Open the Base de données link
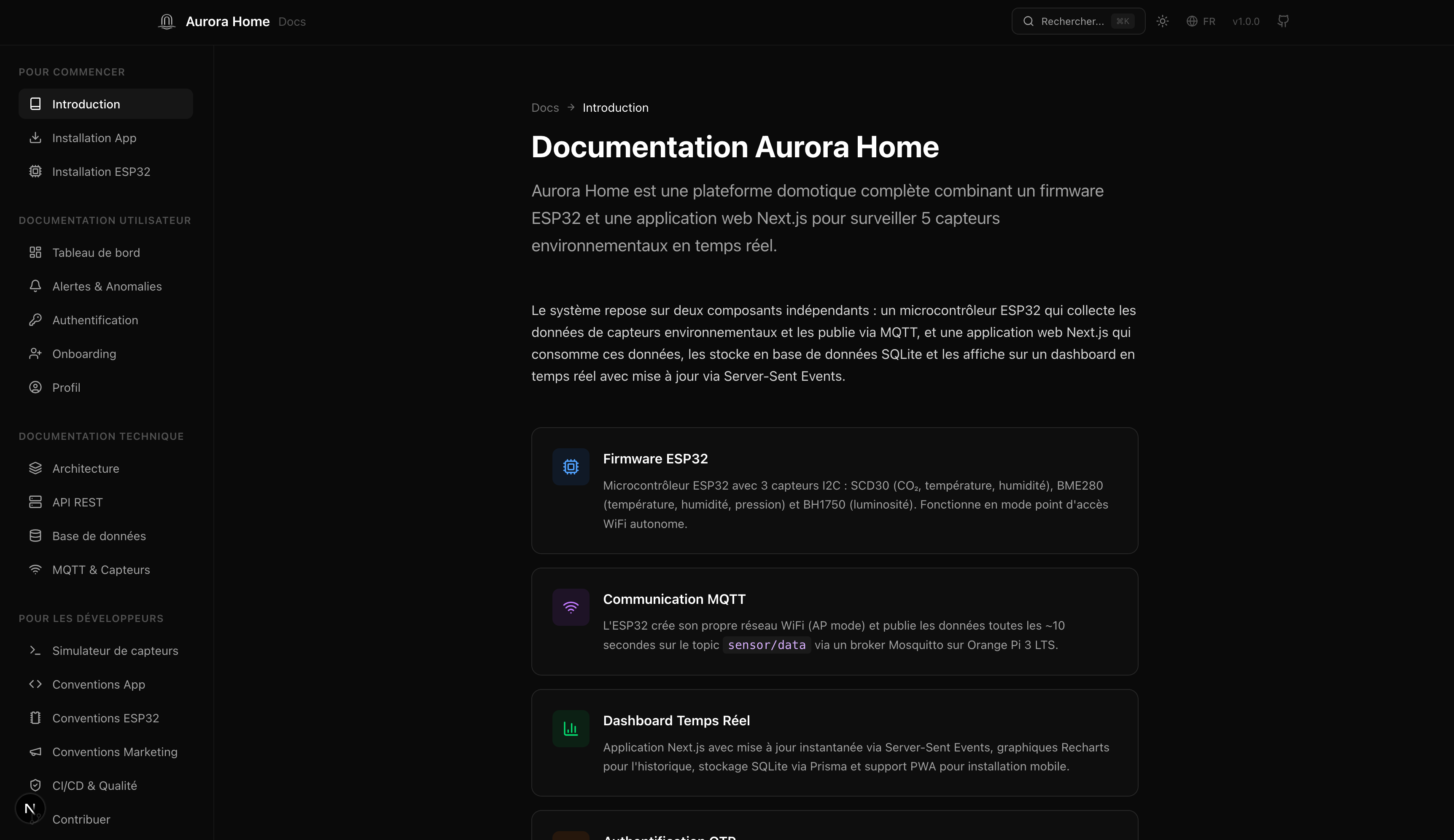The width and height of the screenshot is (1454, 840). pos(105,536)
